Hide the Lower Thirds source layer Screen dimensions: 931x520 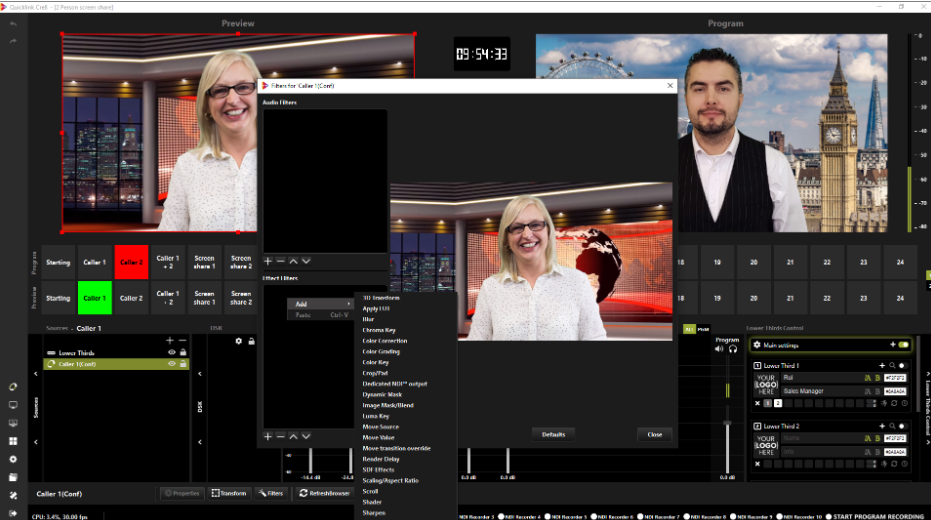click(171, 353)
